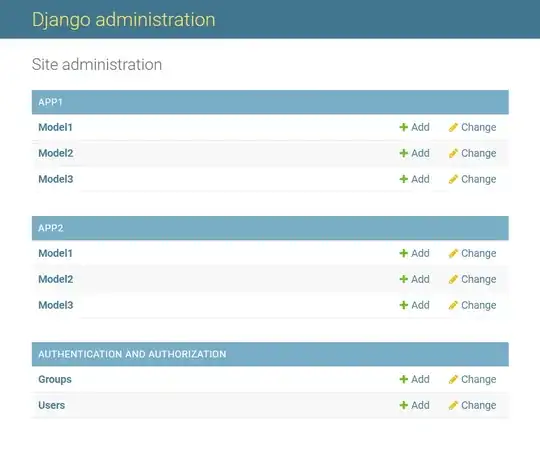The width and height of the screenshot is (540, 466).
Task: Open Authentication and Authorization section header
Action: [132, 354]
